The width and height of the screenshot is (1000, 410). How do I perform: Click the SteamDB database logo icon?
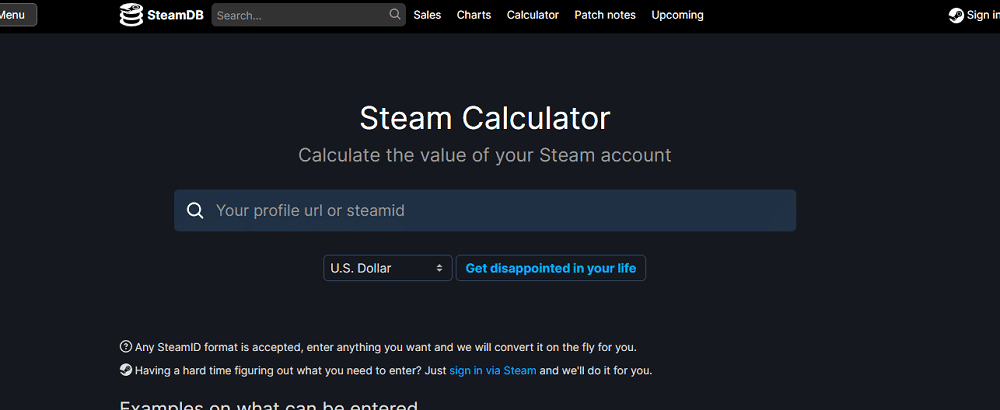[x=131, y=15]
